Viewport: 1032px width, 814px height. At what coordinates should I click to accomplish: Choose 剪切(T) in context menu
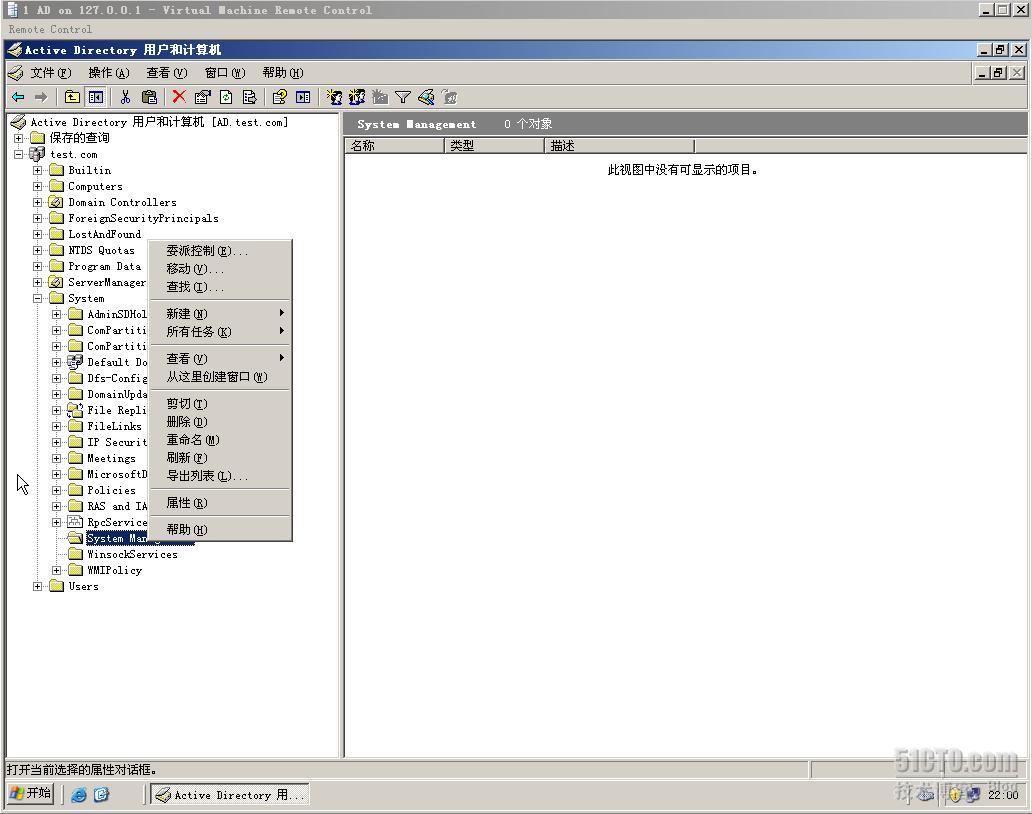(220, 403)
